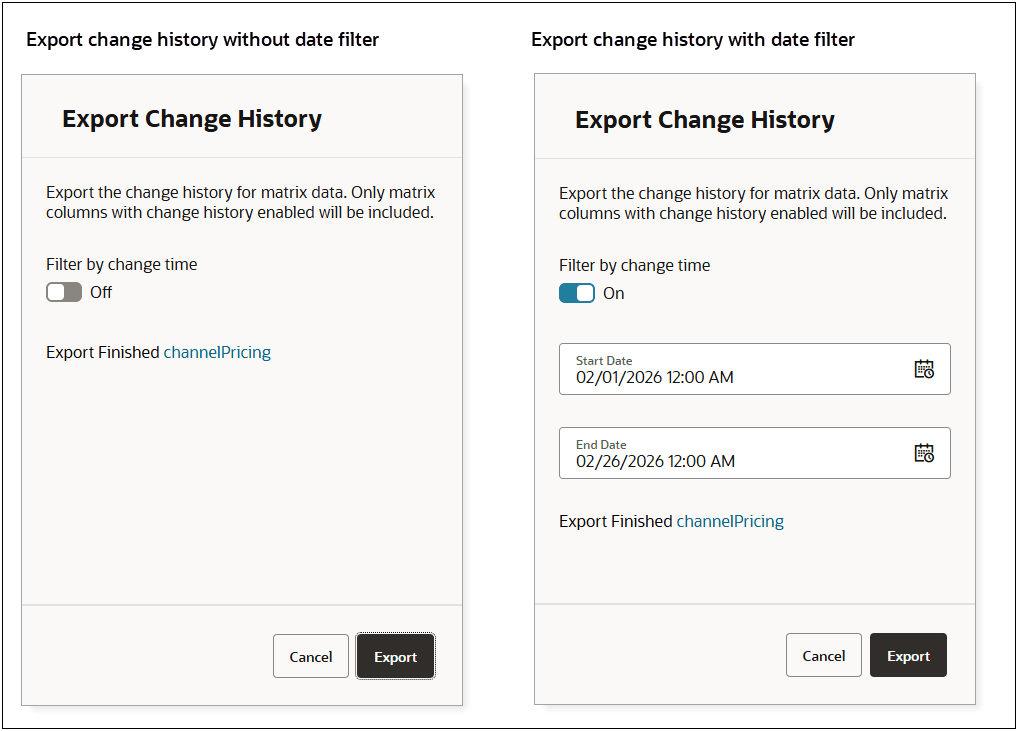Image resolution: width=1018 pixels, height=731 pixels.
Task: Open the End Date calendar picker icon
Action: [x=925, y=453]
